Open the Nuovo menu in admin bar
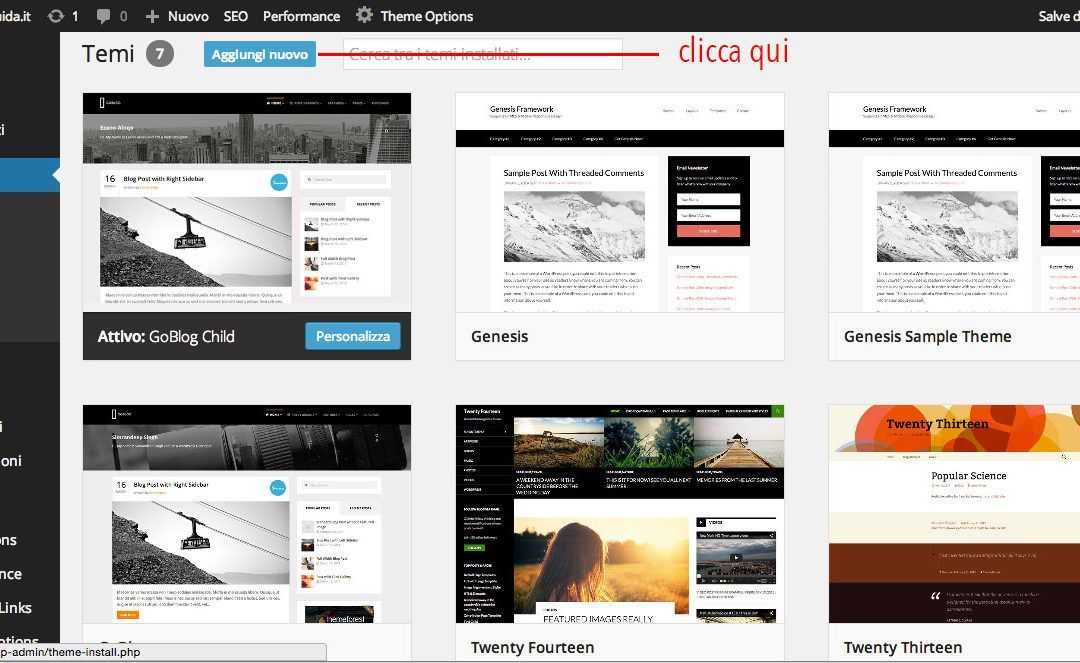The width and height of the screenshot is (1080, 663). [188, 16]
